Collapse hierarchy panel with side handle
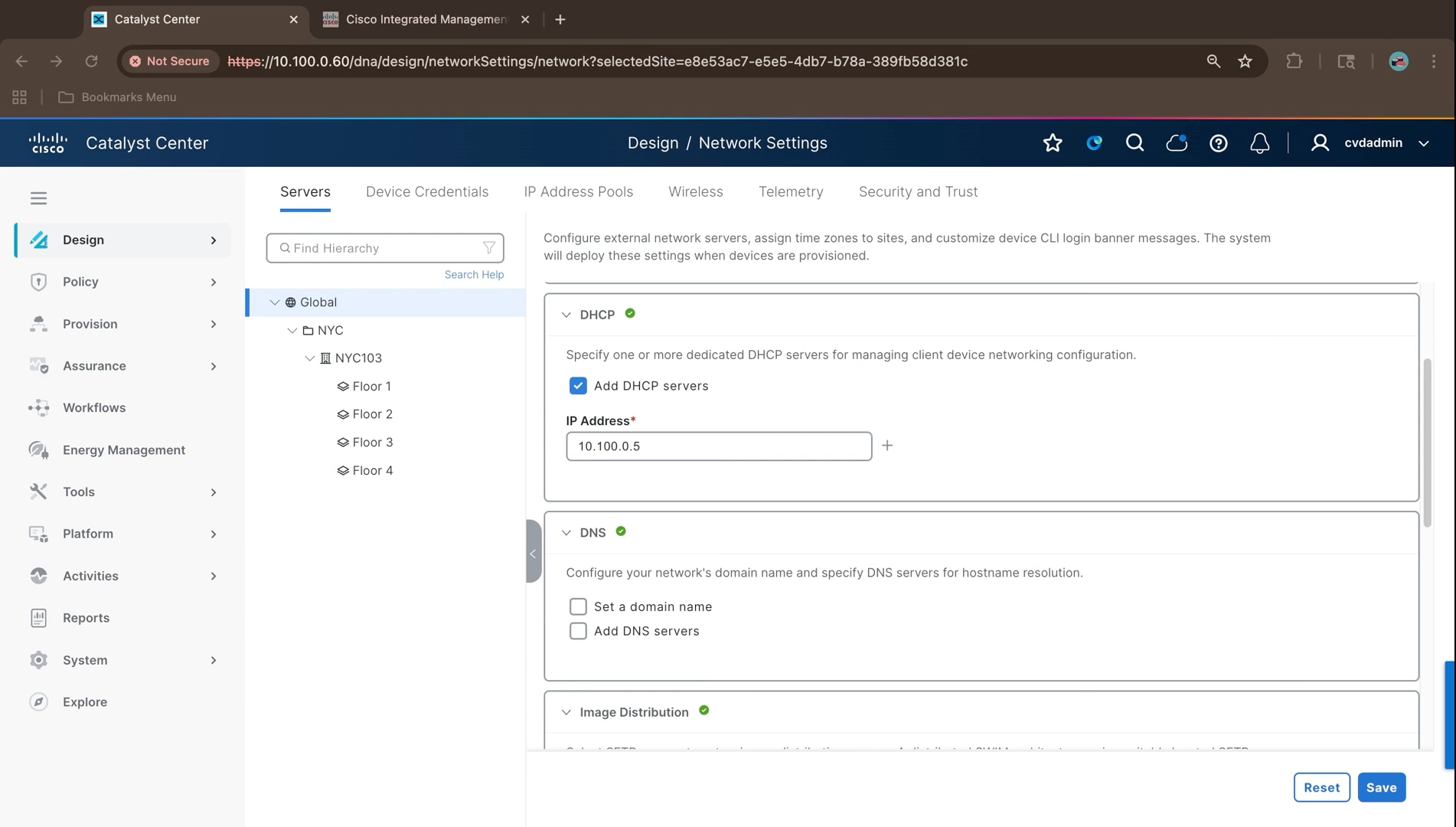 pos(534,551)
